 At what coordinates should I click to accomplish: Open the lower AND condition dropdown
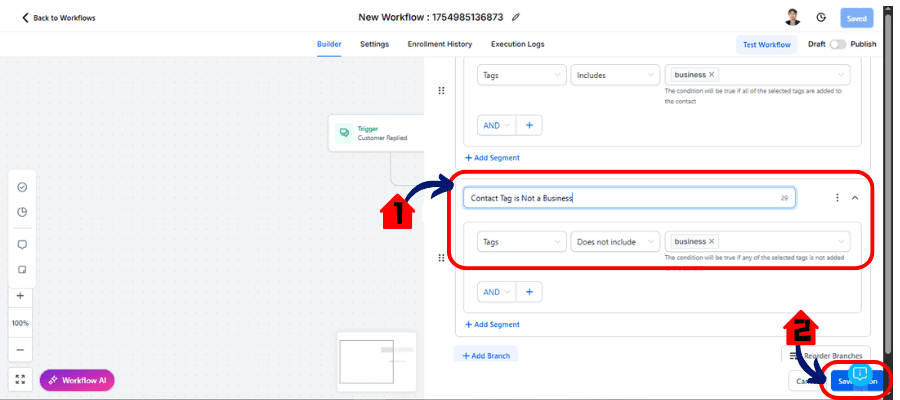496,292
